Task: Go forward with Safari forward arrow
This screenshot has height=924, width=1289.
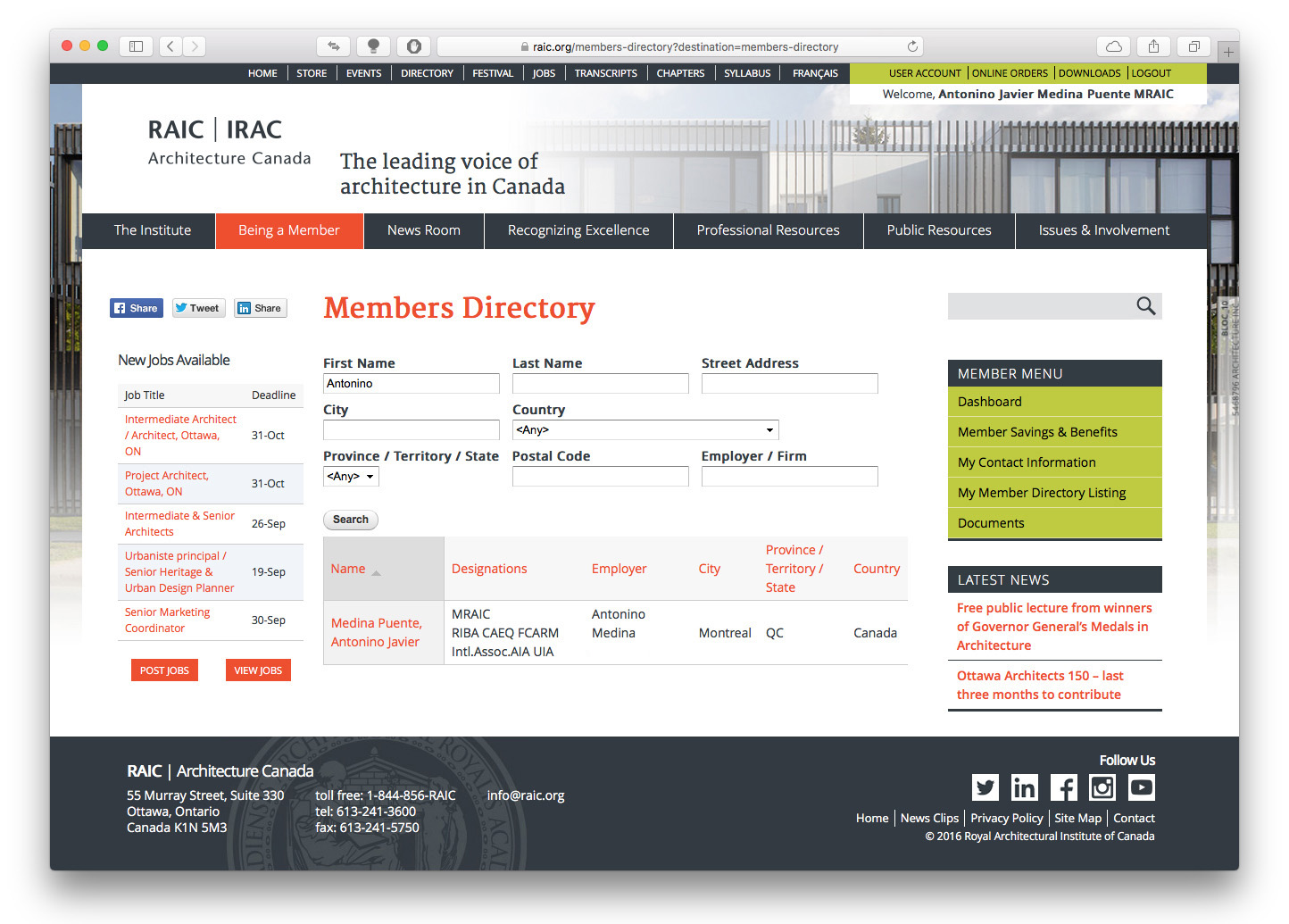Action: [195, 46]
